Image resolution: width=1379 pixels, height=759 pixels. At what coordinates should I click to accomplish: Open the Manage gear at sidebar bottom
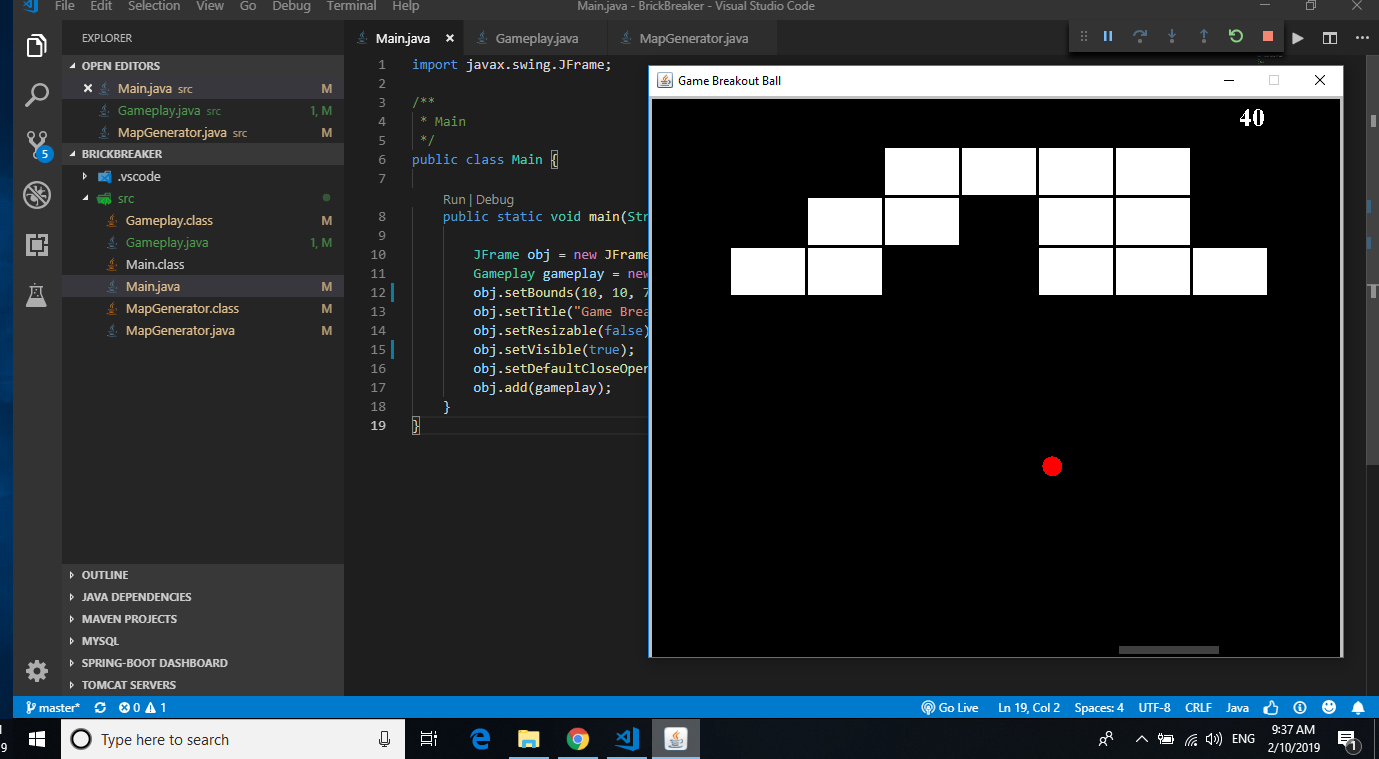(37, 670)
